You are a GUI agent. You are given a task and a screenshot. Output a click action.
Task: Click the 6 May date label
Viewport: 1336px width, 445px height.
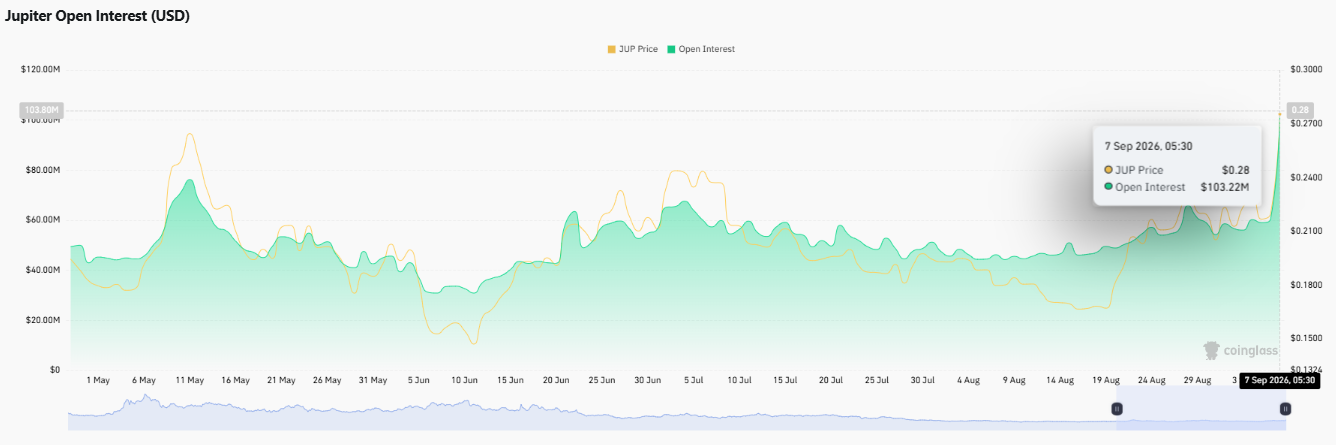[143, 380]
